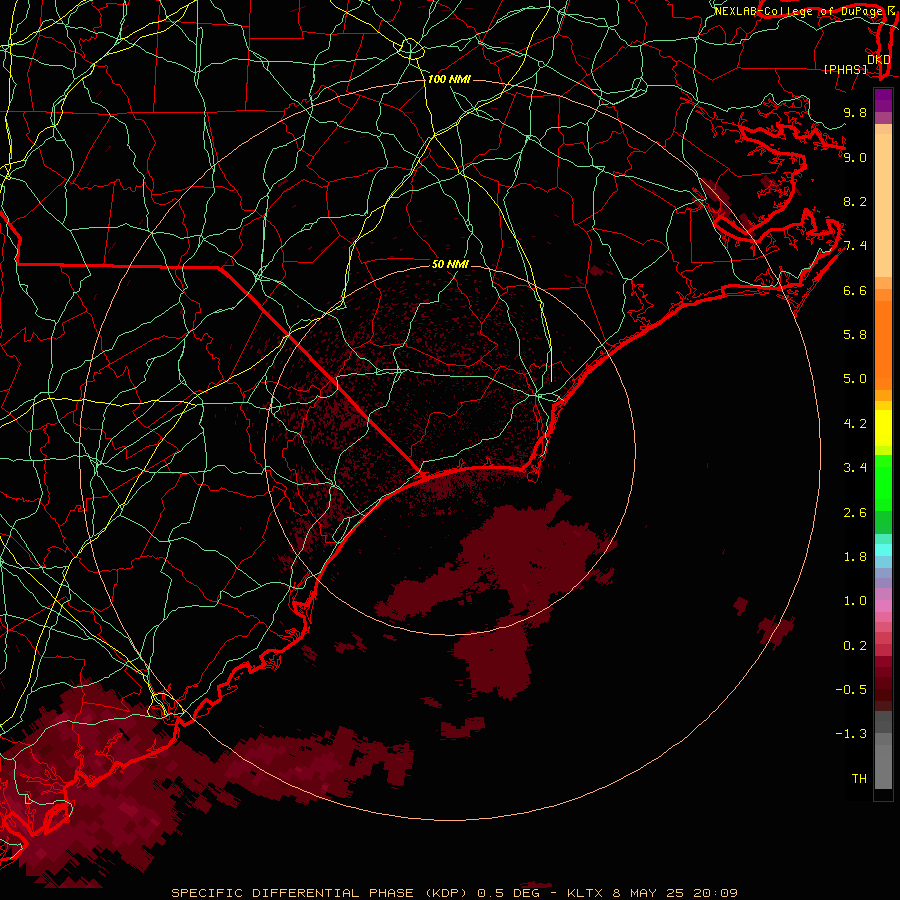This screenshot has width=900, height=900.
Task: Click the -0.5 value on color scale
Action: tap(851, 689)
